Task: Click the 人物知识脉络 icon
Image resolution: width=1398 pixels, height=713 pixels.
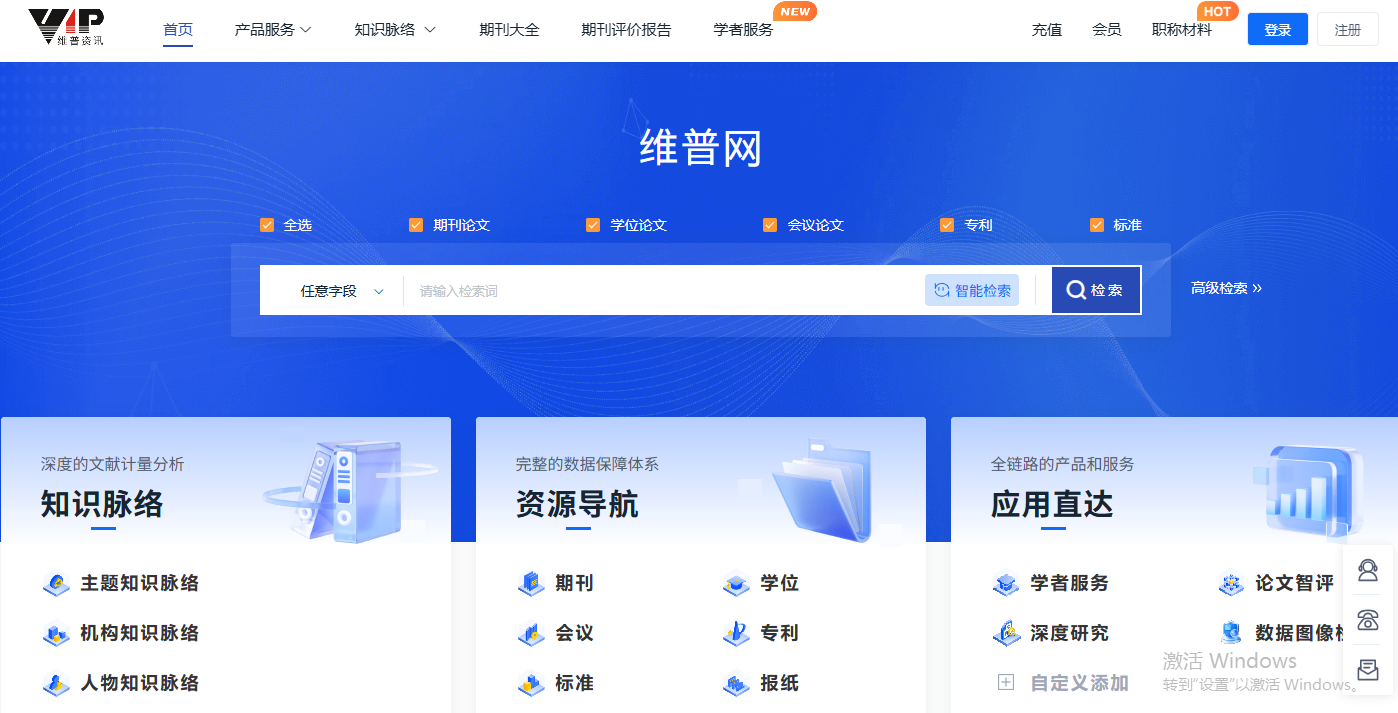Action: click(x=56, y=683)
